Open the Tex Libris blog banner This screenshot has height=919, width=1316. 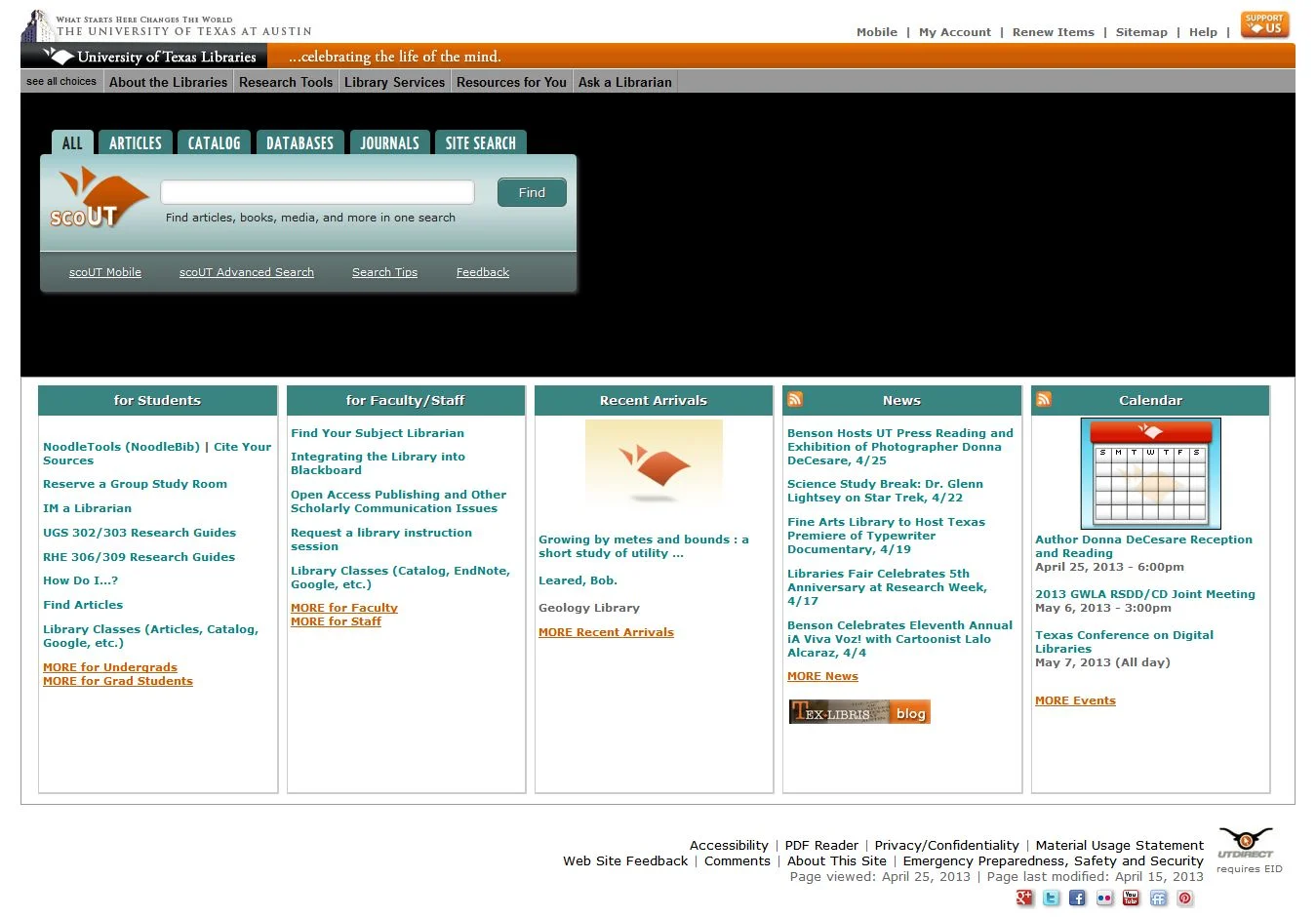click(x=859, y=712)
